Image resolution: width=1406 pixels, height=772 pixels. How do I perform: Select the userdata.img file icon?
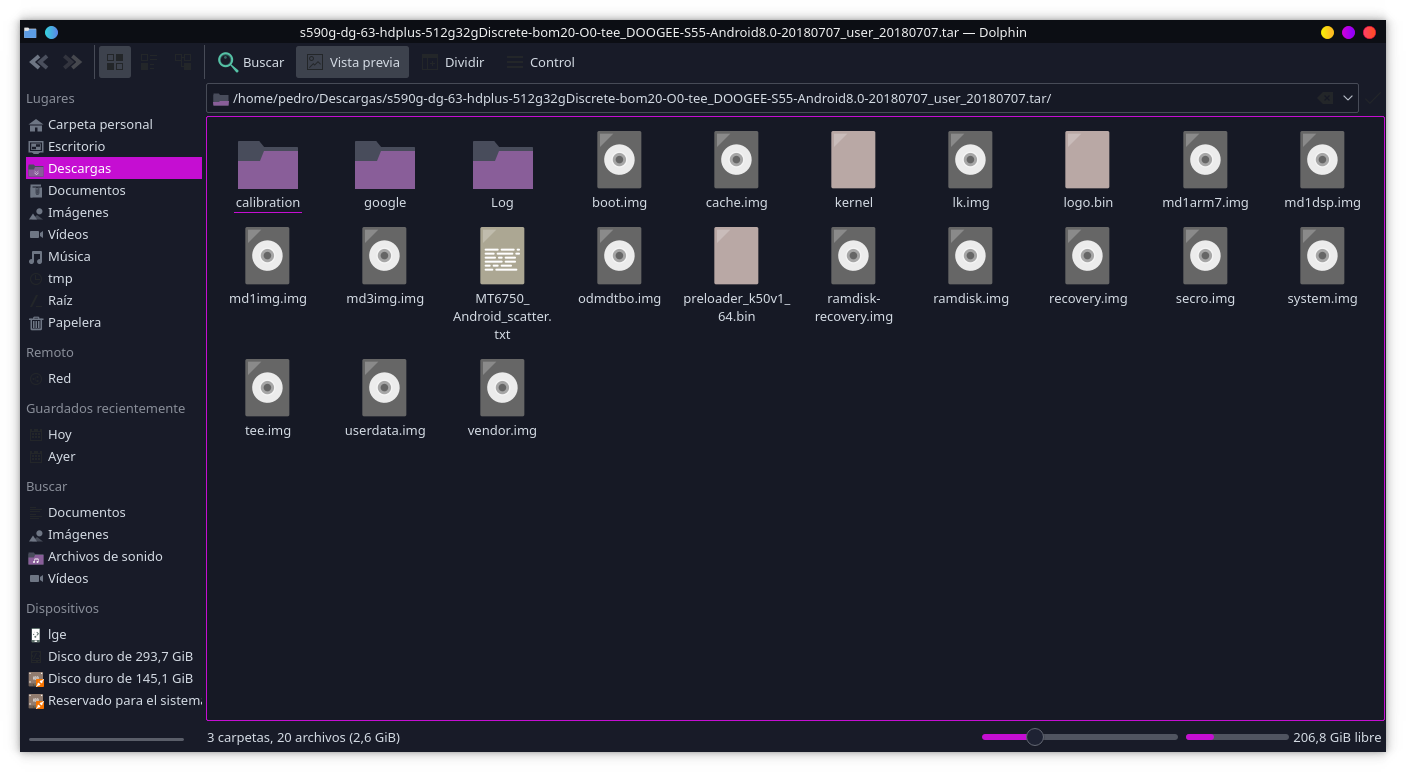coord(385,388)
